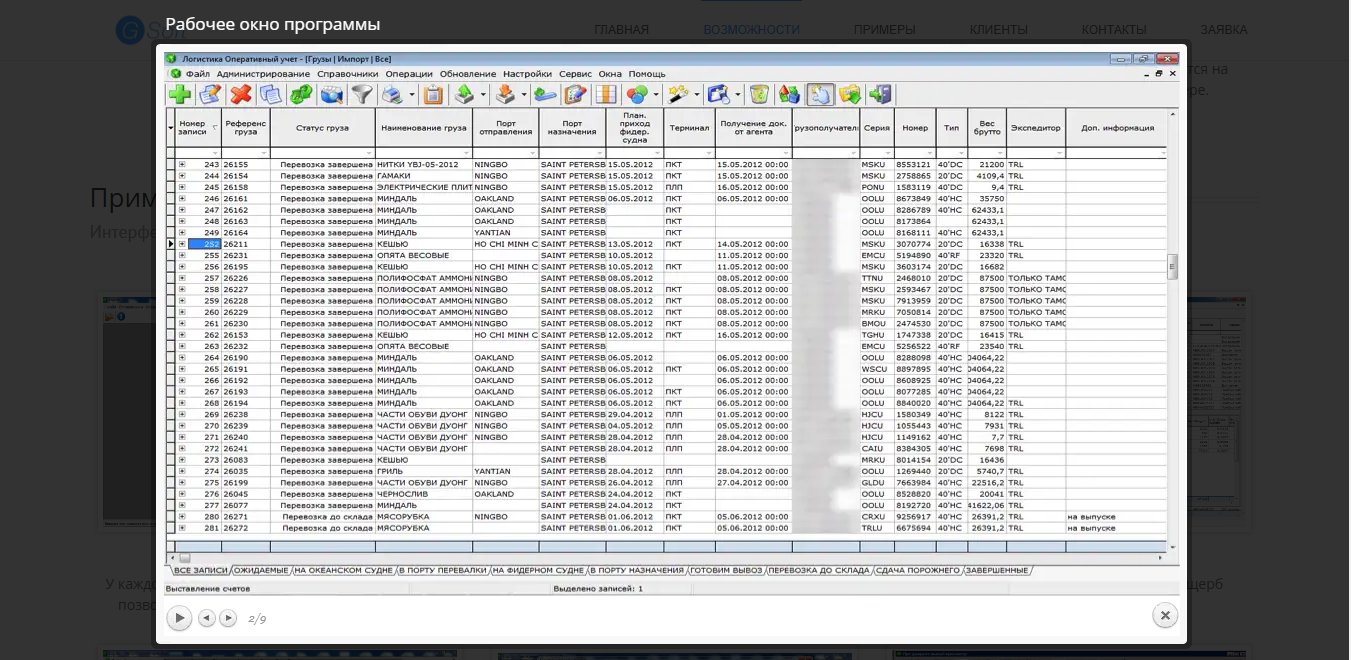The image size is (1351, 660).
Task: Click the clipboard icon in the toolbar
Action: point(433,95)
